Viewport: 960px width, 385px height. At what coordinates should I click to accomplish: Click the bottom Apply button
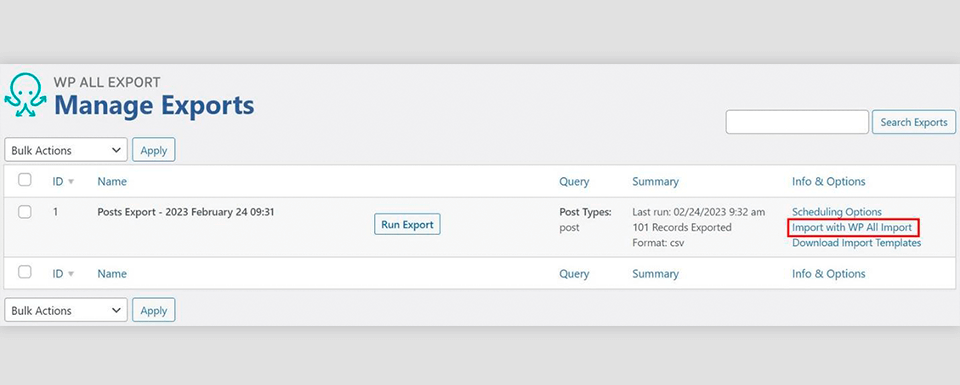[x=154, y=310]
